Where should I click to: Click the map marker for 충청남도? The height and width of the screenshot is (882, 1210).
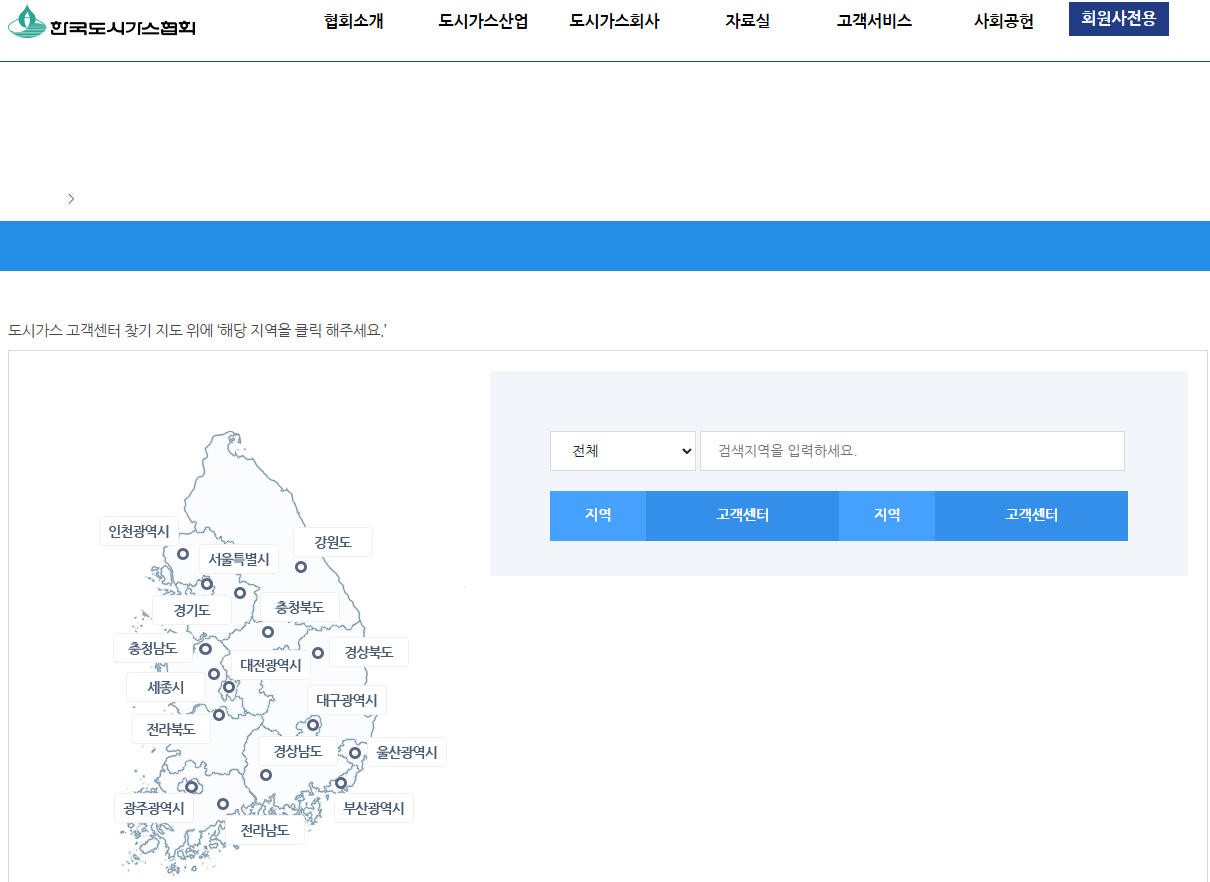click(205, 649)
